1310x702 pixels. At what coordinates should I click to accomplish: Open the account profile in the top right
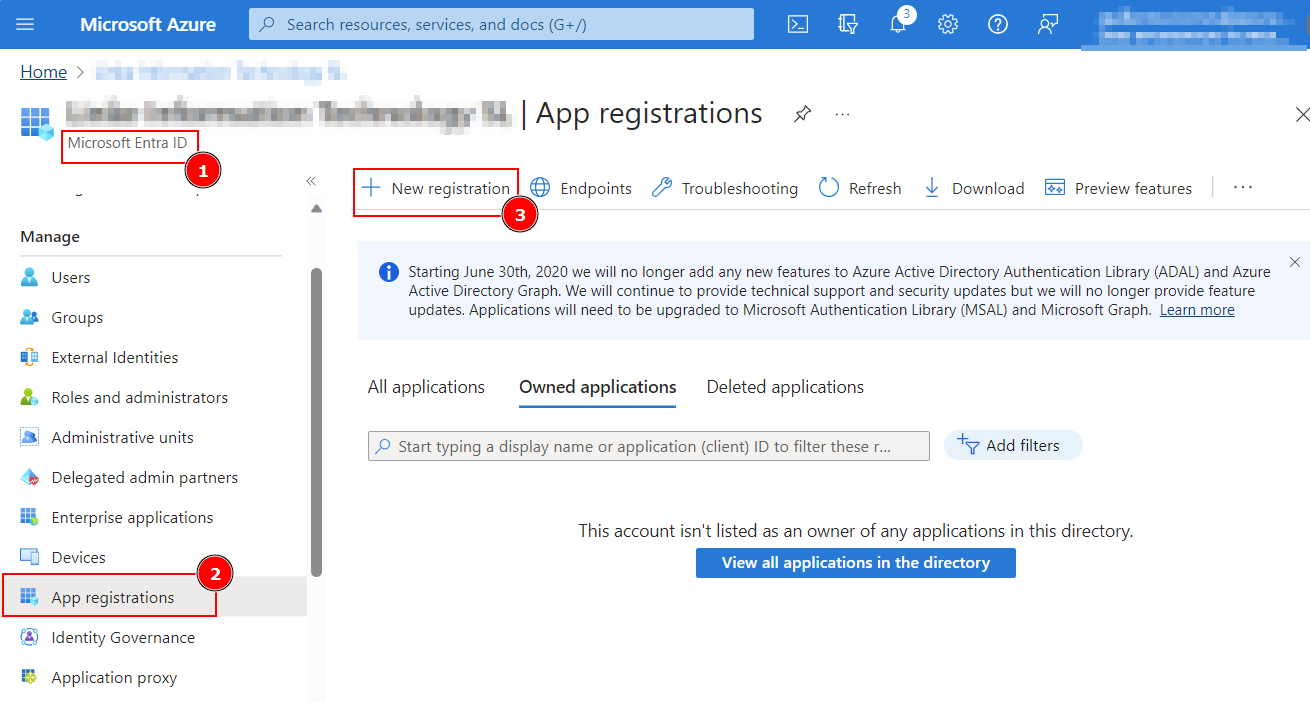pyautogui.click(x=1195, y=24)
